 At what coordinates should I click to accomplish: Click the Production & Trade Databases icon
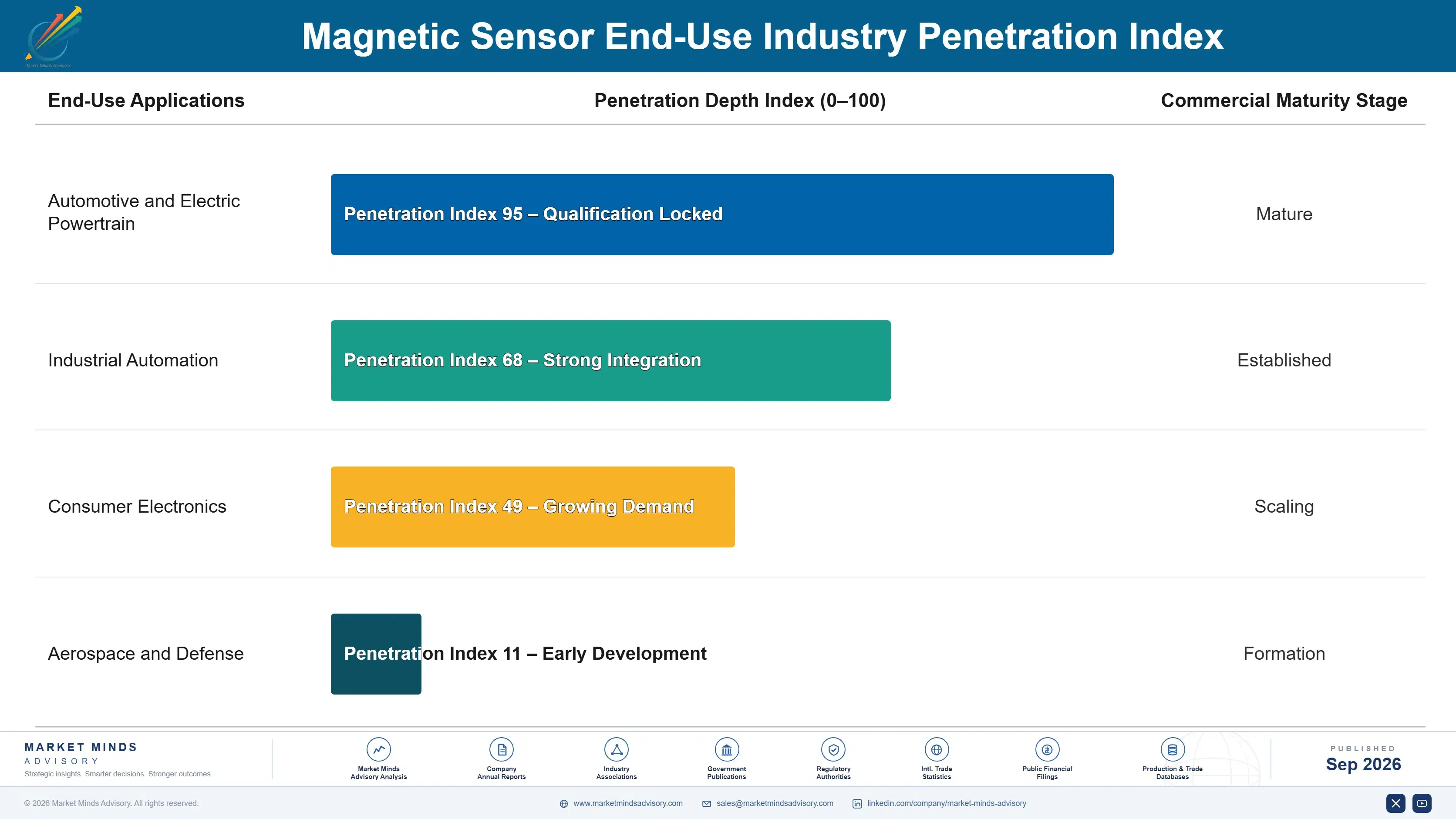pyautogui.click(x=1172, y=749)
